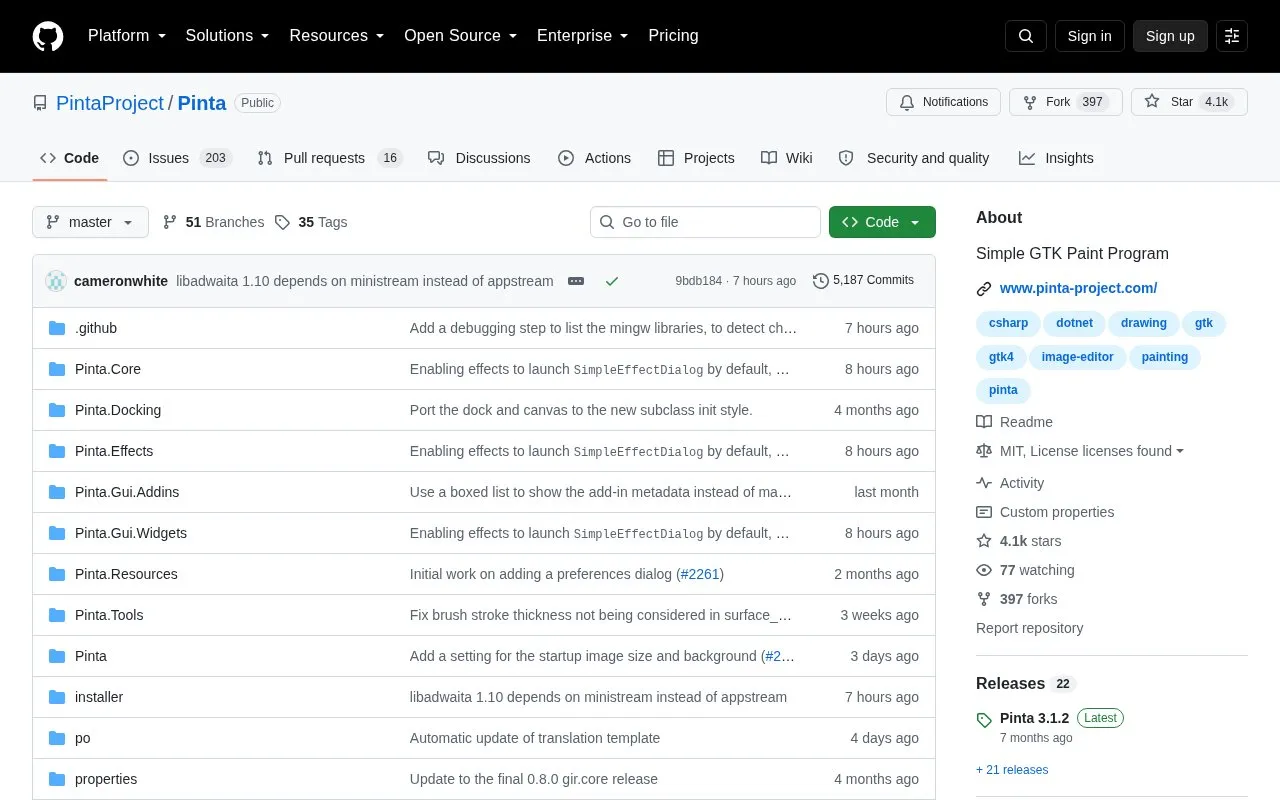This screenshot has height=800, width=1280.
Task: Click the Notifications bell button
Action: coord(943,102)
